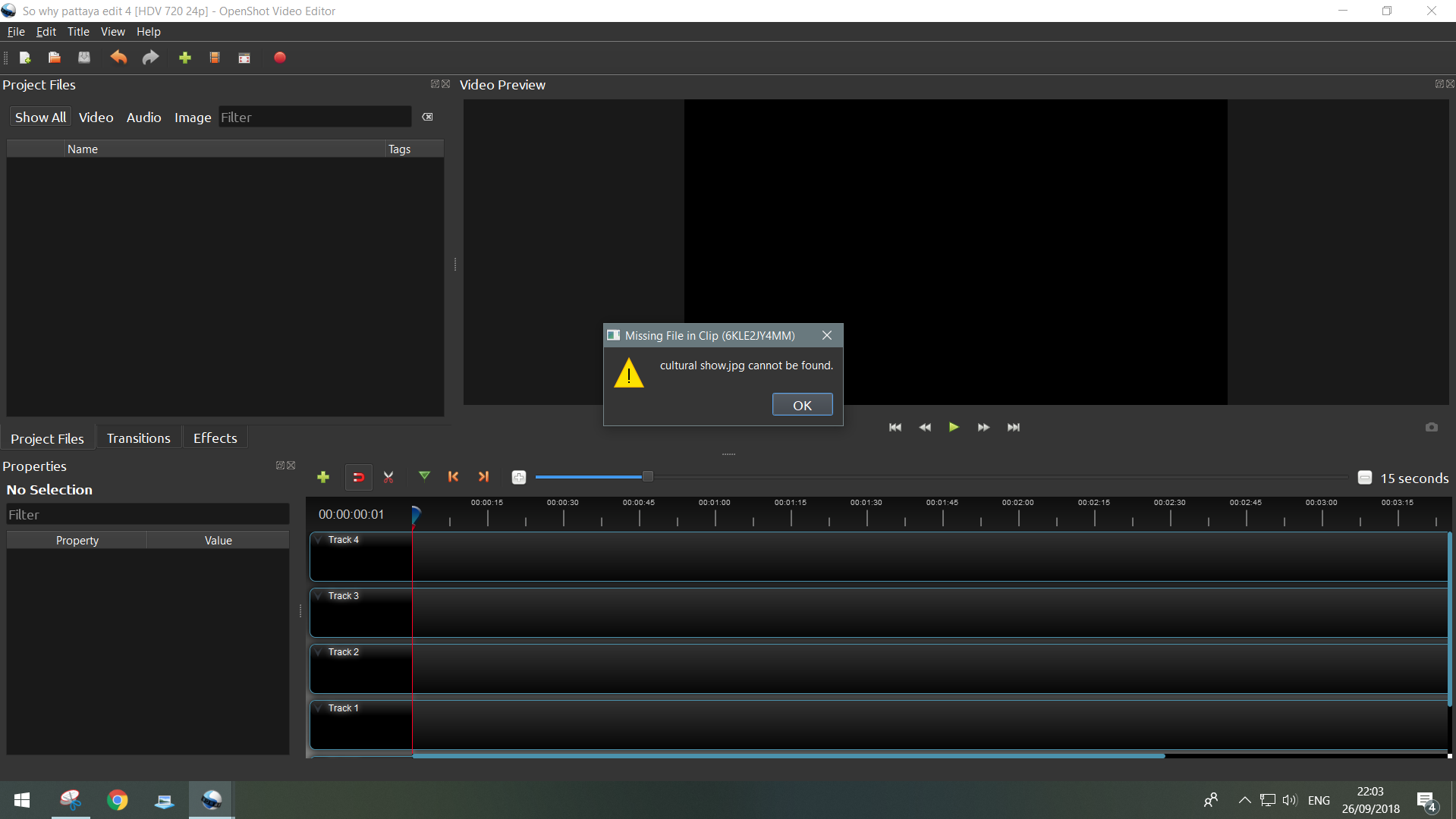Open the Title menu
This screenshot has height=819, width=1456.
[x=78, y=32]
